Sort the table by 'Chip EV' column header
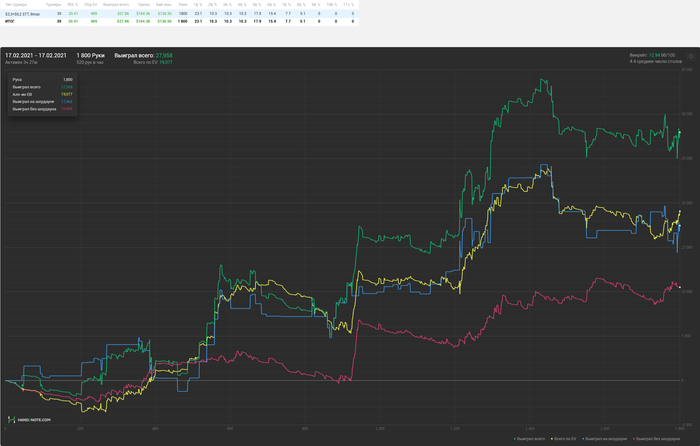The image size is (700, 446). 91,4
